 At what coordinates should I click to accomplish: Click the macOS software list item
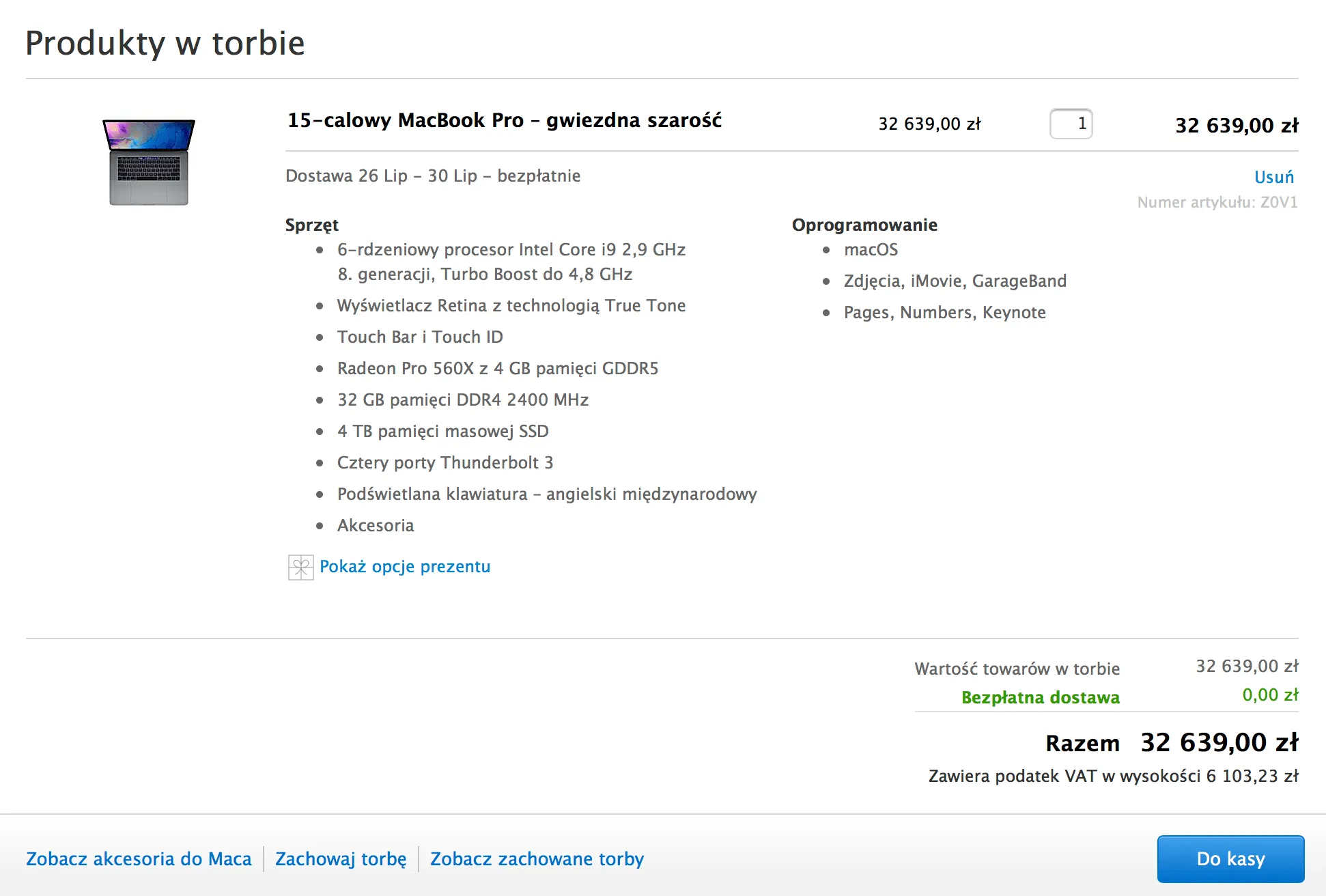click(871, 250)
